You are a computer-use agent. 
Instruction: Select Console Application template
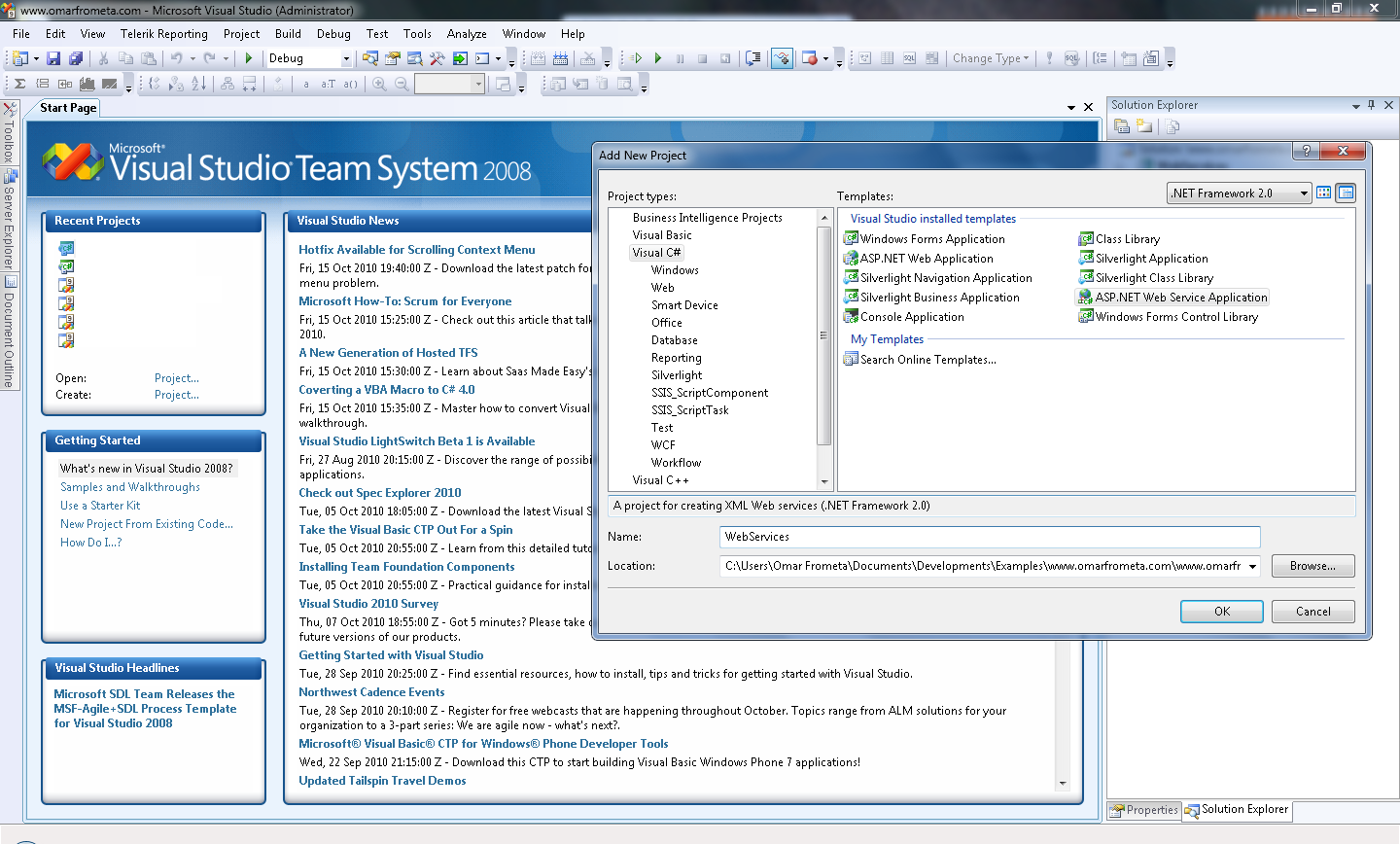[x=904, y=317]
